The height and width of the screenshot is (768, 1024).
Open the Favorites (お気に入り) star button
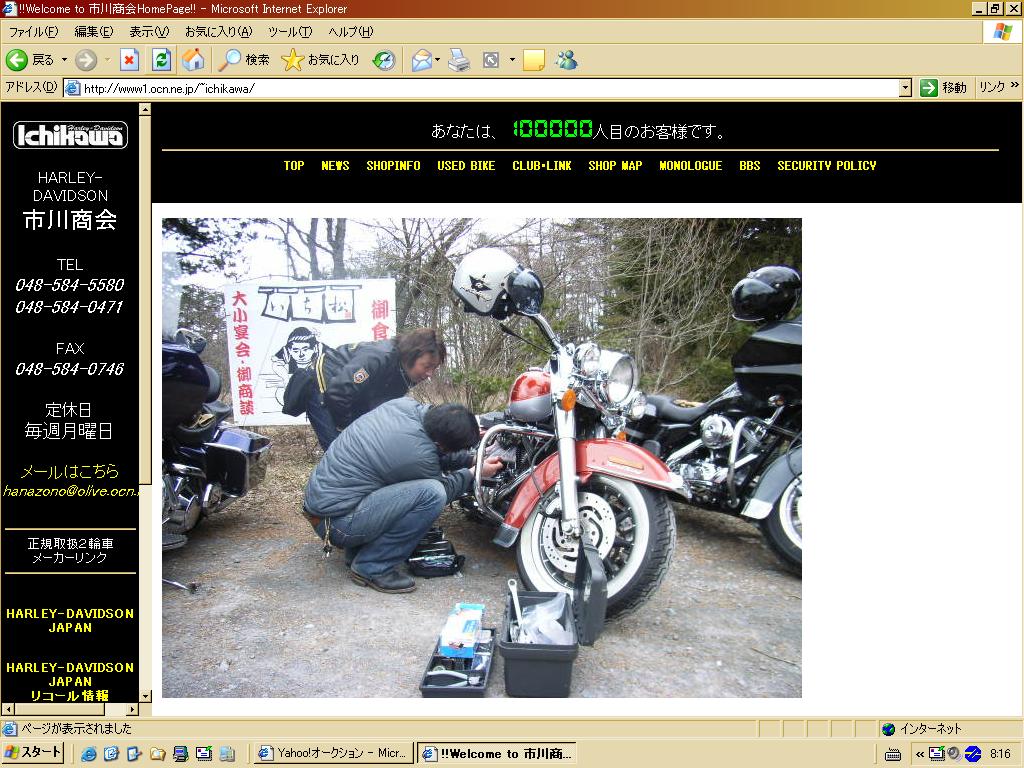(x=320, y=60)
